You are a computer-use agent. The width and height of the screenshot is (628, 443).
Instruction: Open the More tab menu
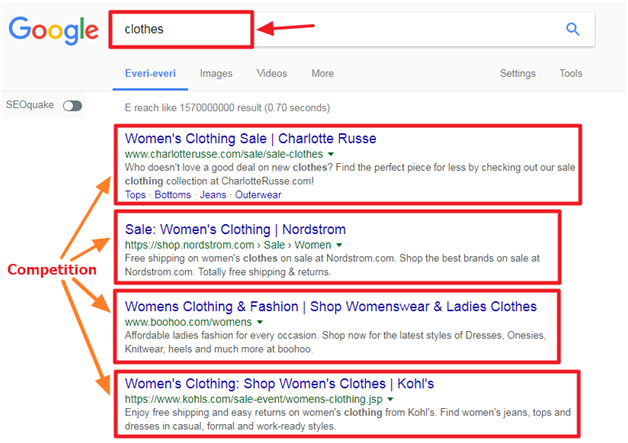click(323, 73)
